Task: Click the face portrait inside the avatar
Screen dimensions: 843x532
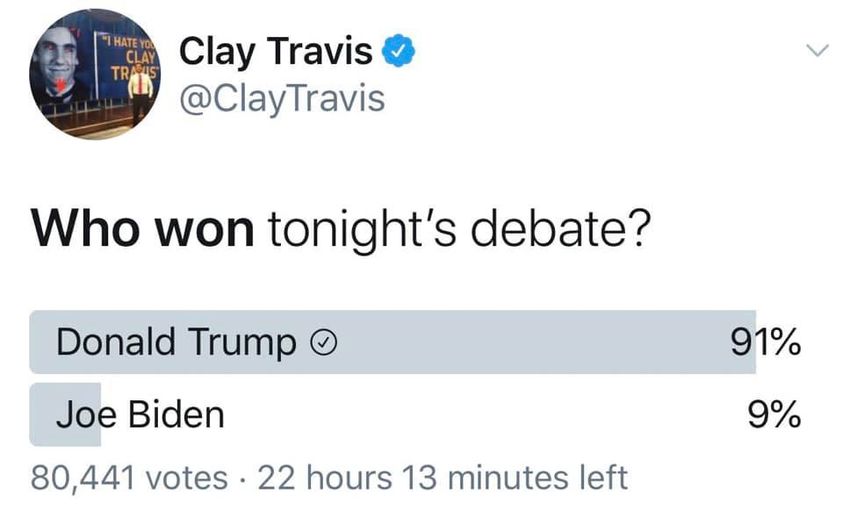Action: pos(62,66)
